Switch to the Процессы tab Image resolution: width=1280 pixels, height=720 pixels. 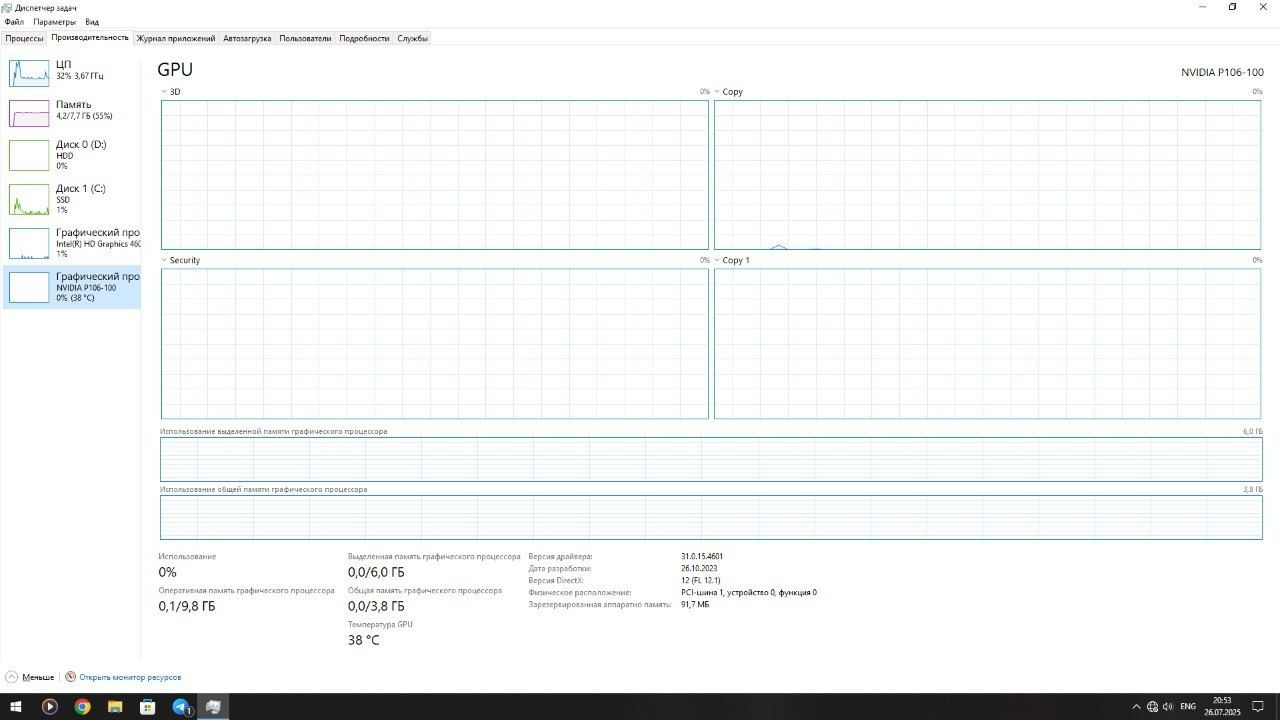[24, 38]
